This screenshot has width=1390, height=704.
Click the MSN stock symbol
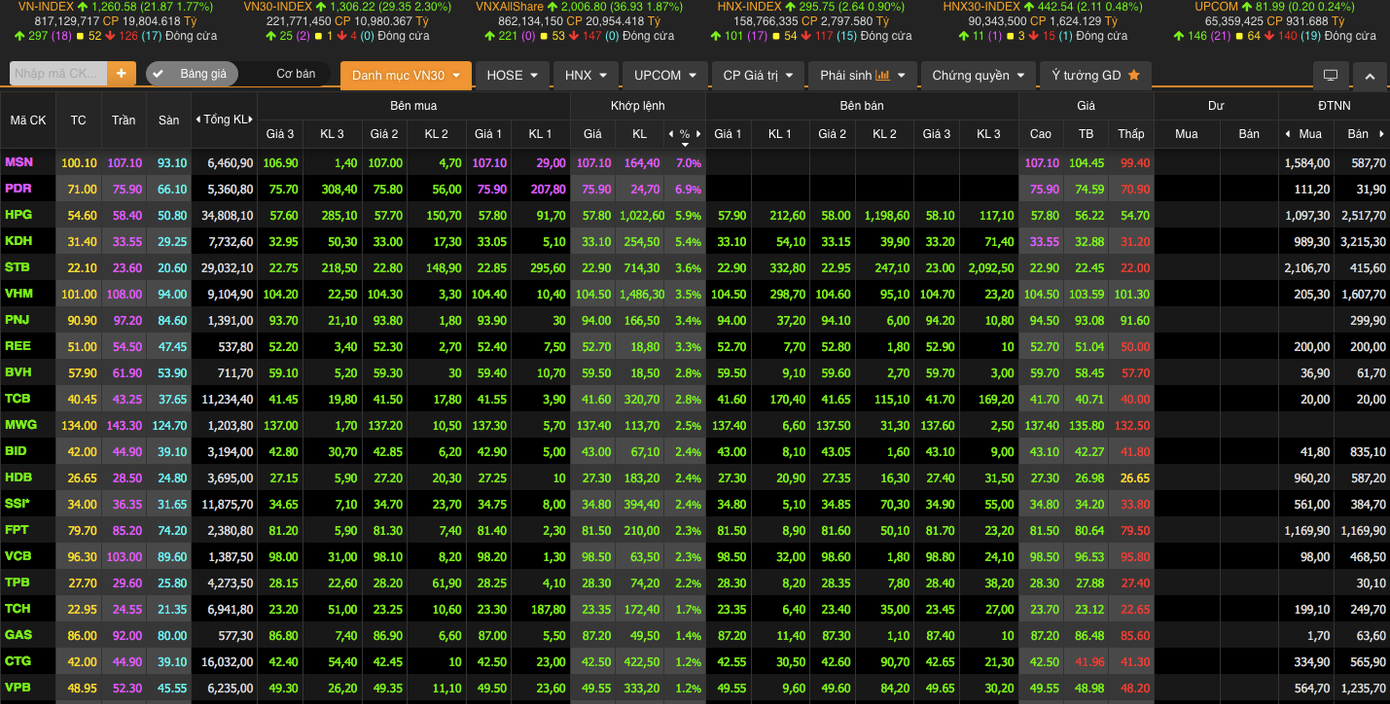pyautogui.click(x=18, y=162)
